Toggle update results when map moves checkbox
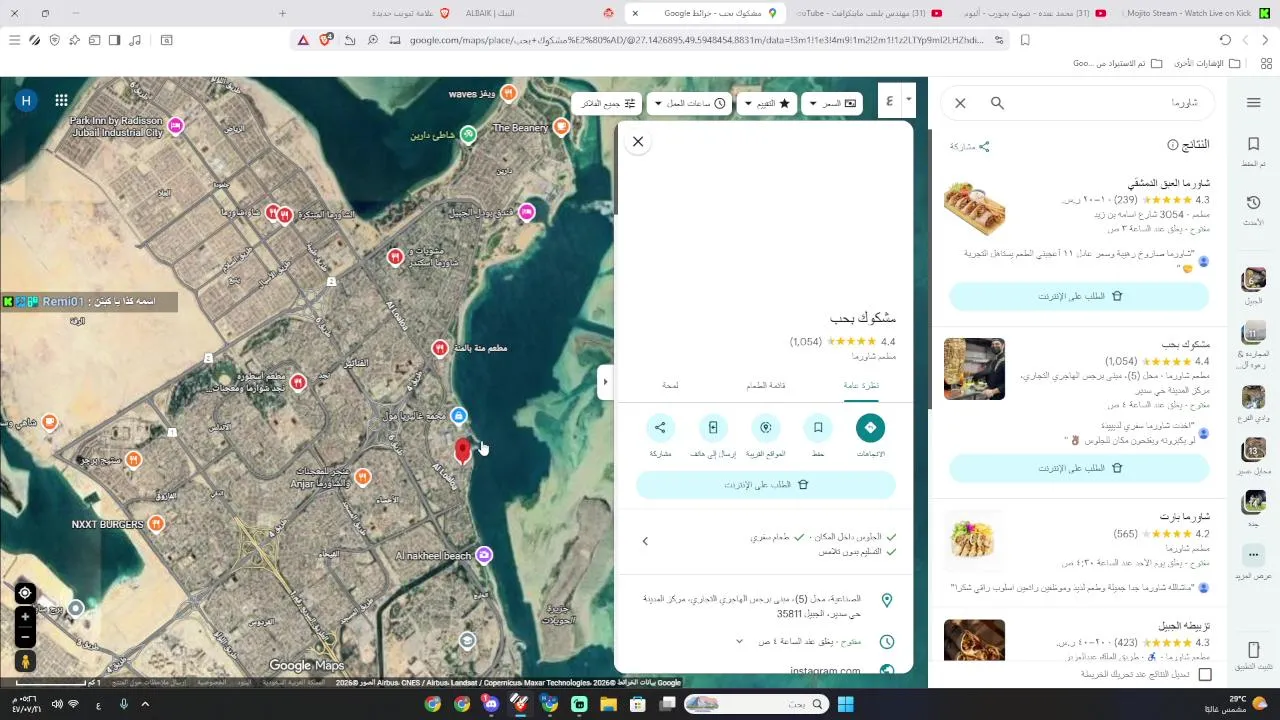The height and width of the screenshot is (720, 1280). pos(1205,674)
